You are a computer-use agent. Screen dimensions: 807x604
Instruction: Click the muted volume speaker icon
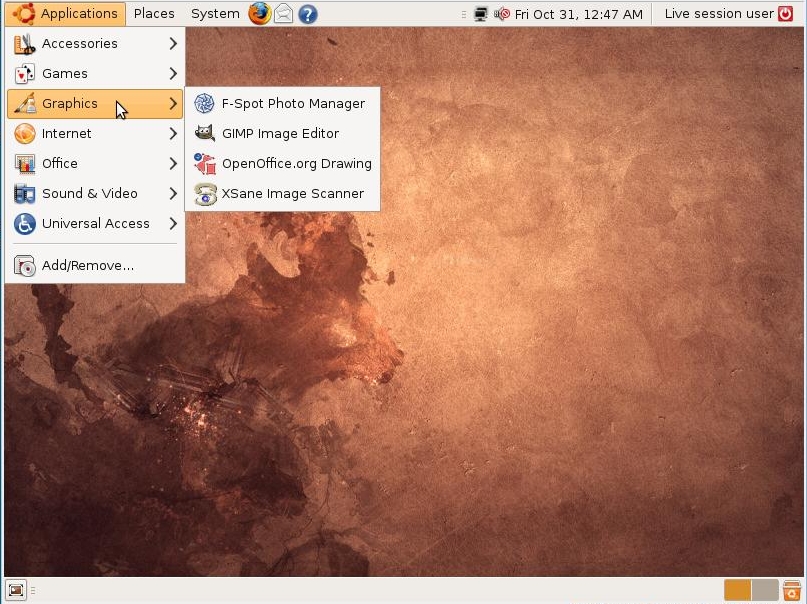[502, 14]
